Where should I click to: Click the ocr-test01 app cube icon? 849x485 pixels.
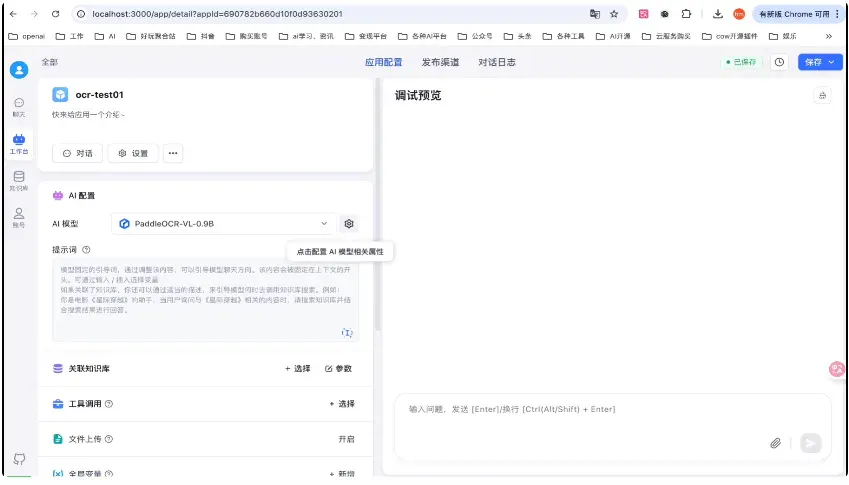tap(60, 95)
